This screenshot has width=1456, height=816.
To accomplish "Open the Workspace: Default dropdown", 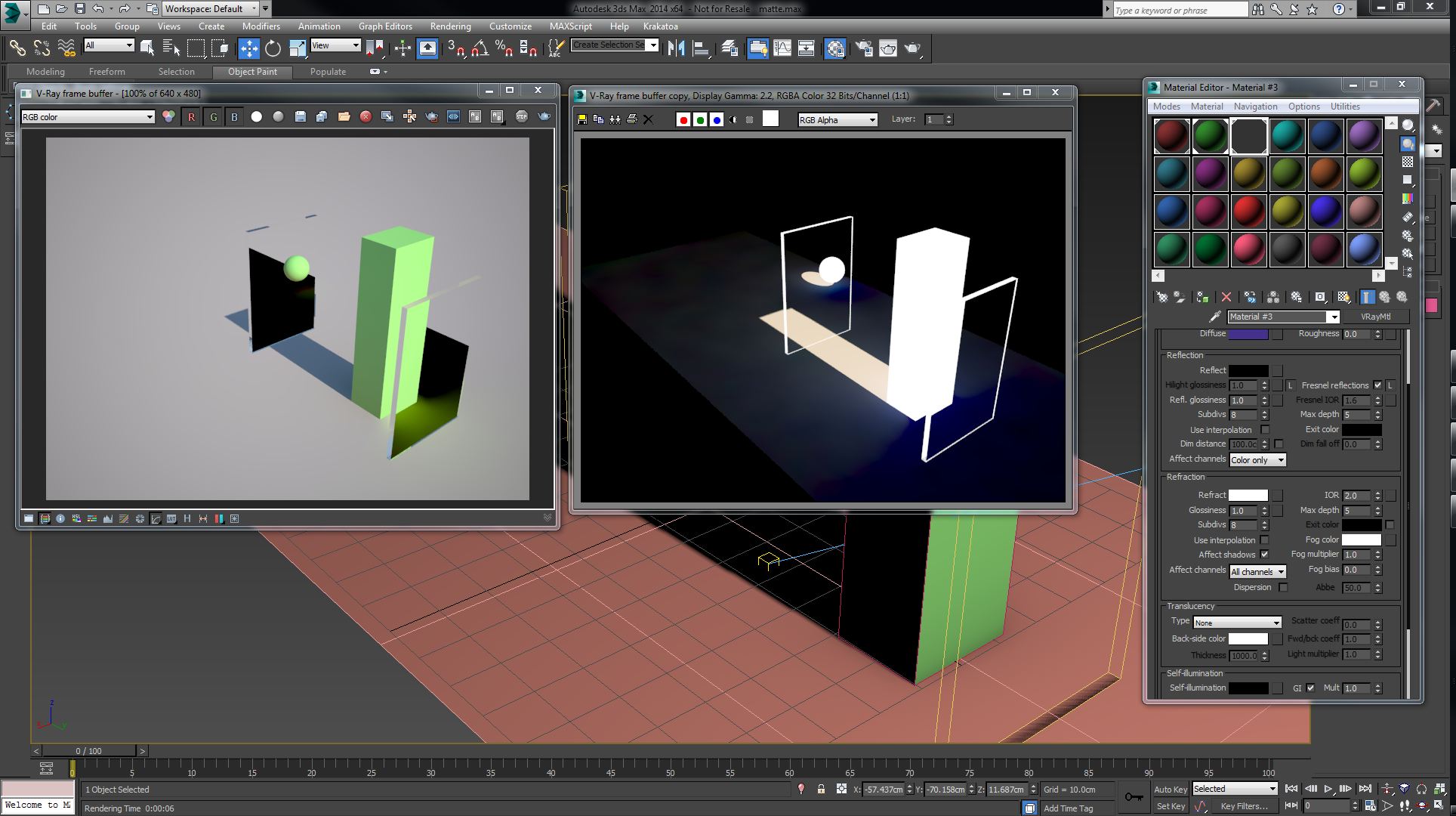I will pos(211,9).
